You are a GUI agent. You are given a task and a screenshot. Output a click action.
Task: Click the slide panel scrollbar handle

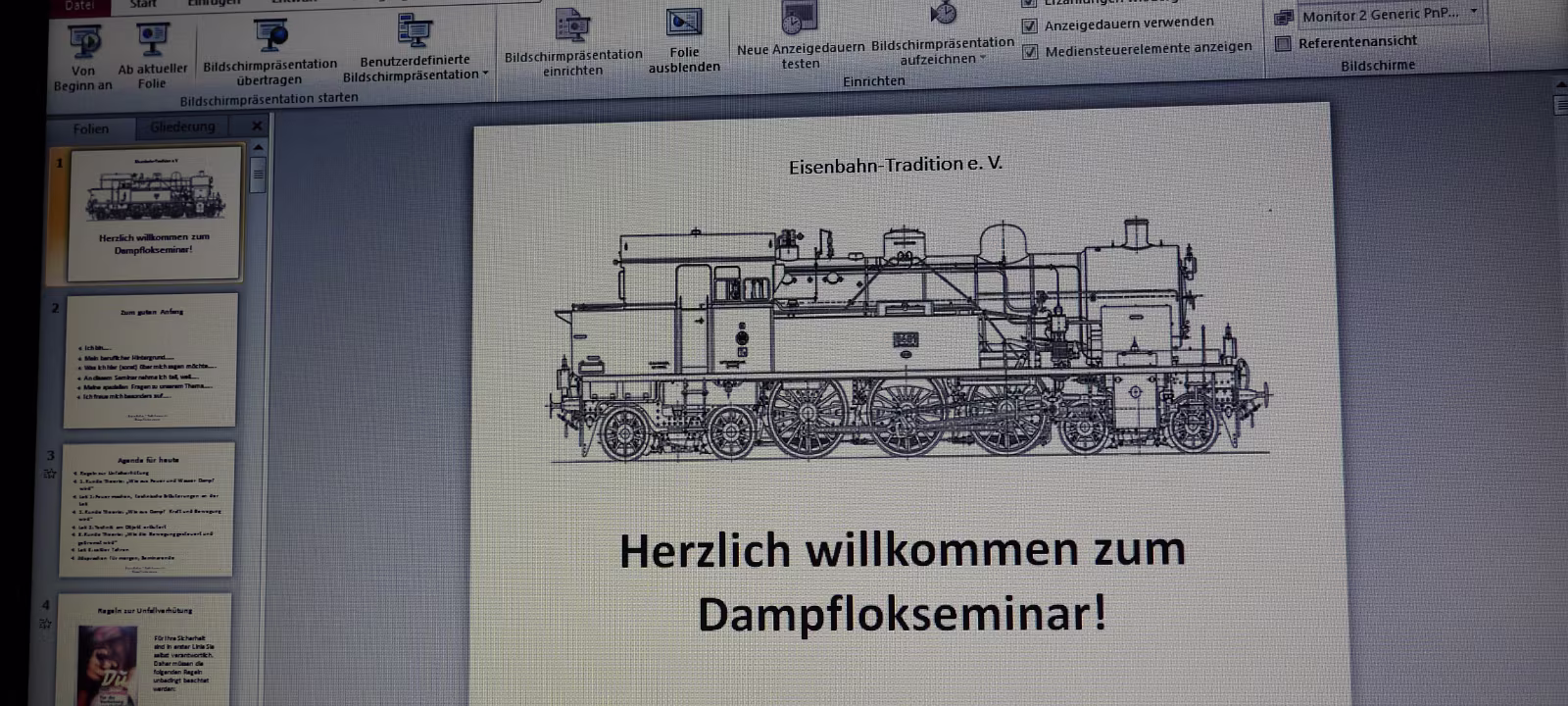(259, 176)
